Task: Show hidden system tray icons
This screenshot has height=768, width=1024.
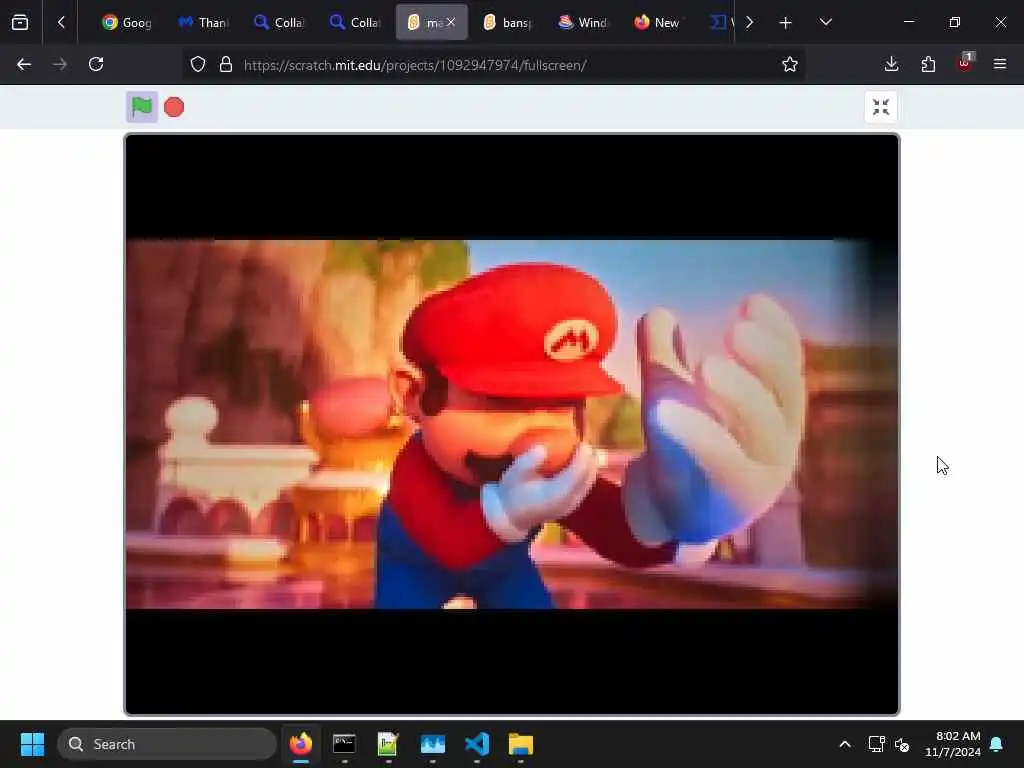Action: tap(844, 744)
